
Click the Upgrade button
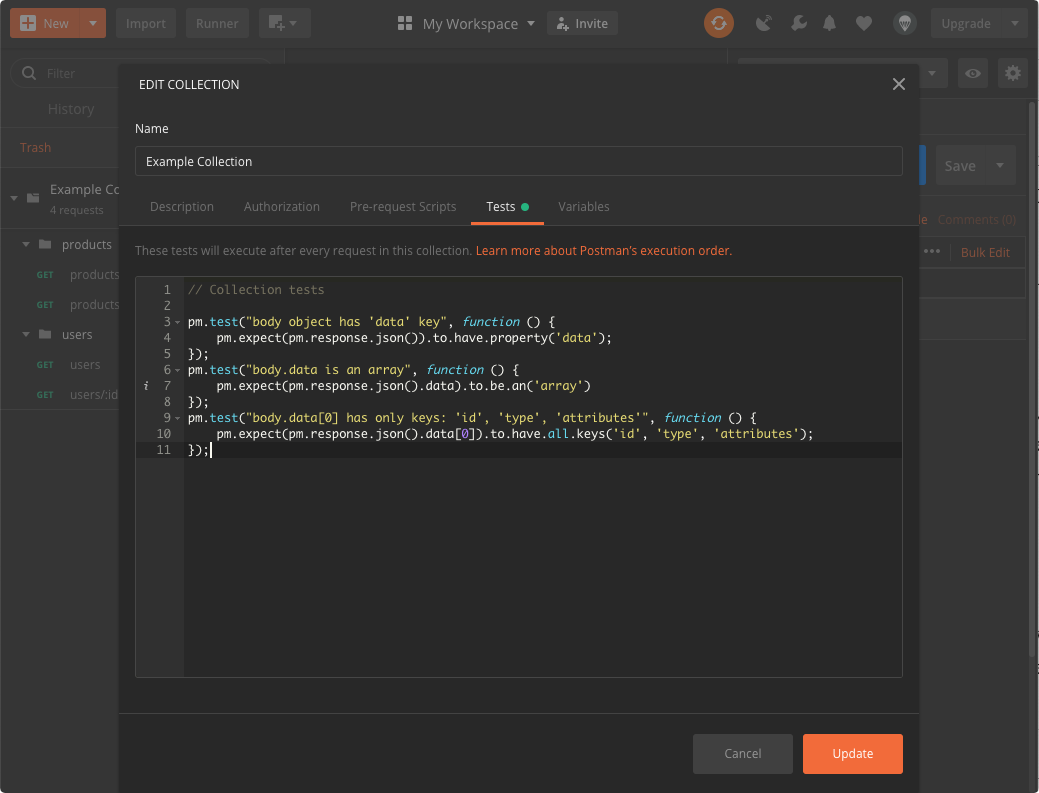[966, 23]
